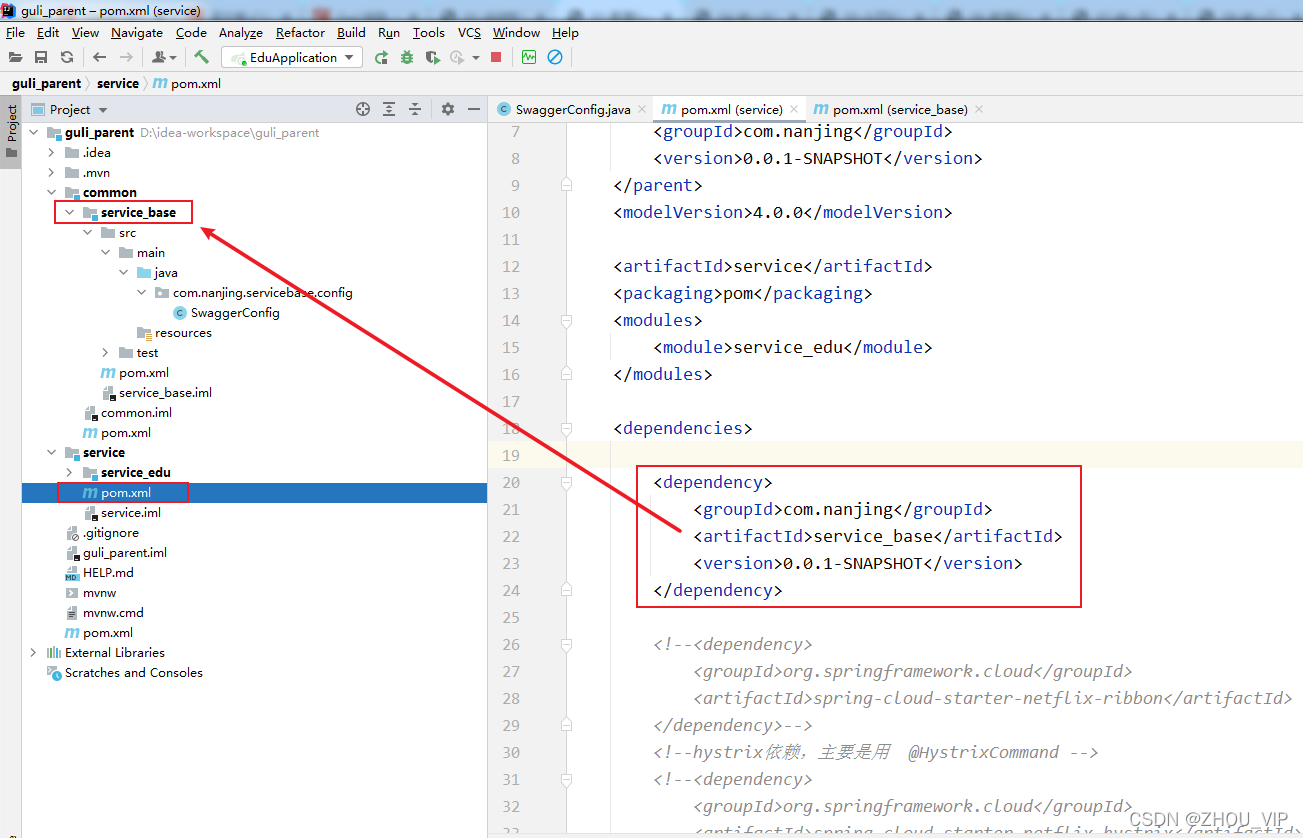
Task: Navigate forward with the right arrow icon
Action: click(x=126, y=58)
